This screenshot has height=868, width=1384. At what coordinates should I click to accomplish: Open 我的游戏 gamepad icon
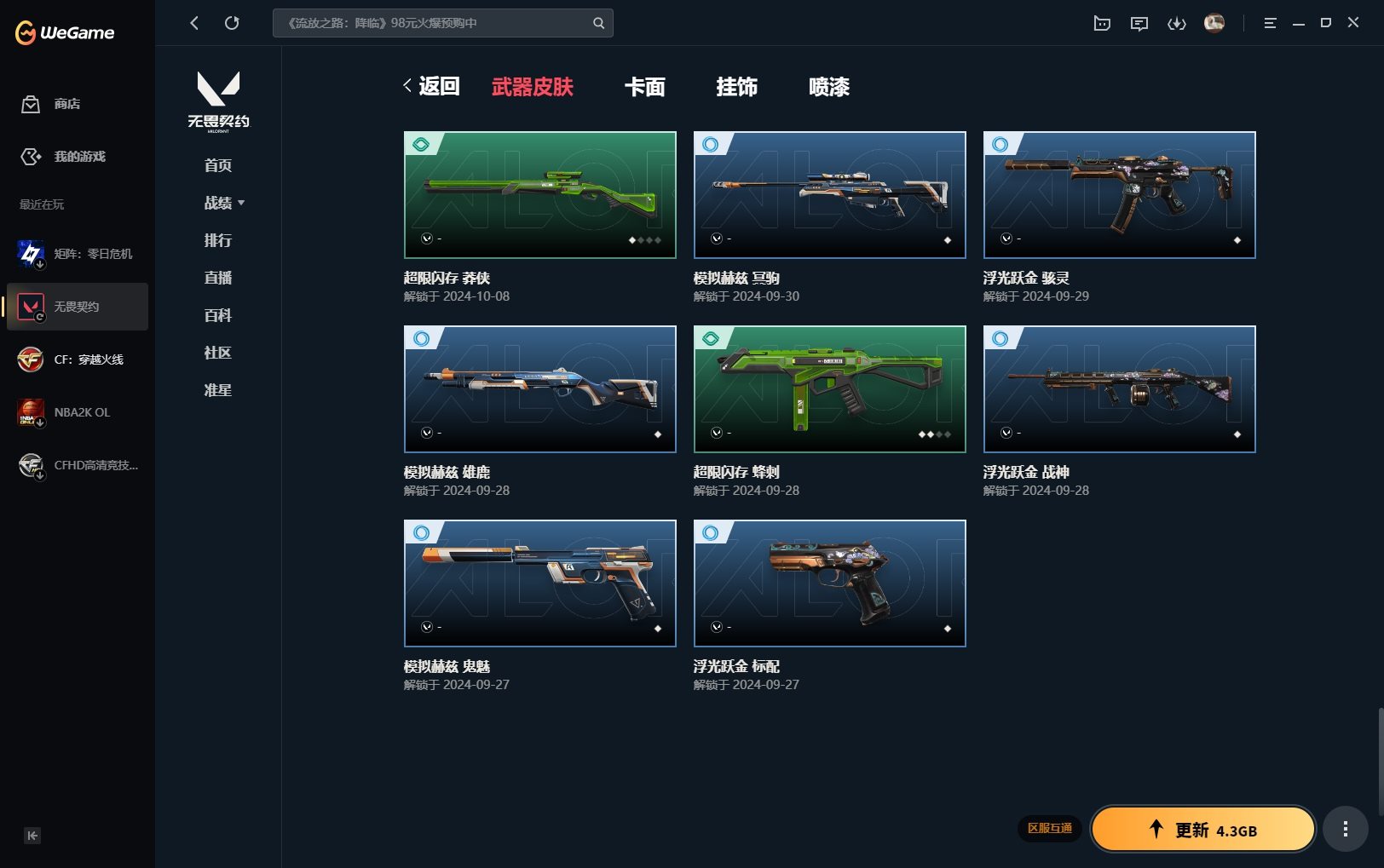[31, 157]
